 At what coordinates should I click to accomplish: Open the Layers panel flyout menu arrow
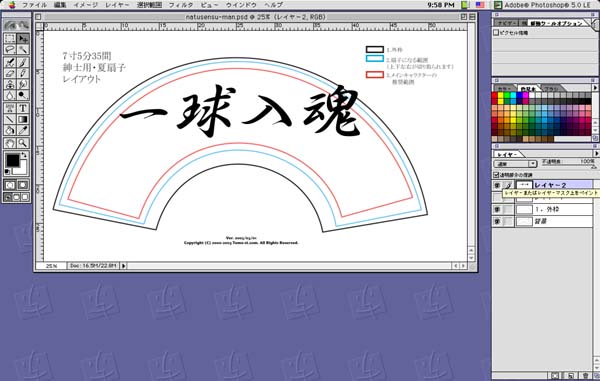(596, 153)
